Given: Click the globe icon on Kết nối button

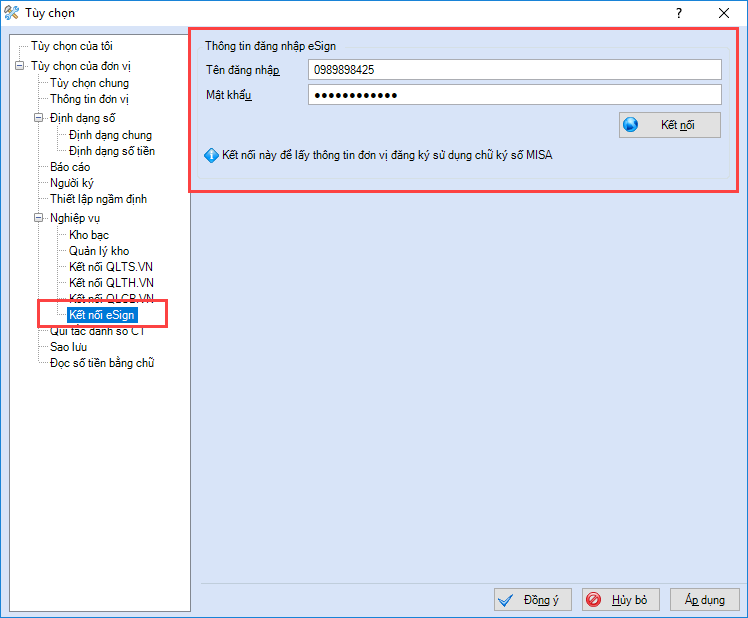Looking at the screenshot, I should 630,125.
